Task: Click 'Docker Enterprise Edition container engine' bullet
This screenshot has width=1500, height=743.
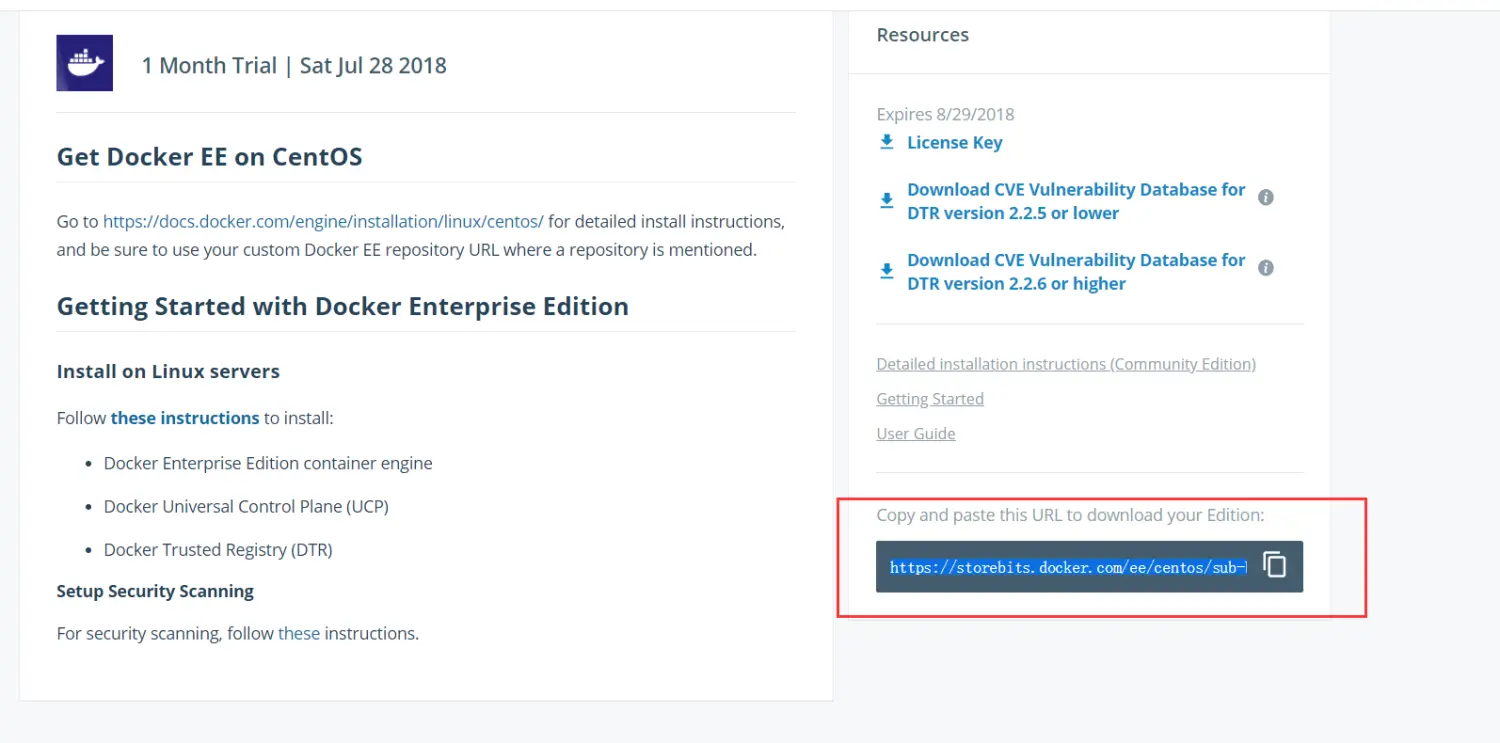Action: (268, 463)
